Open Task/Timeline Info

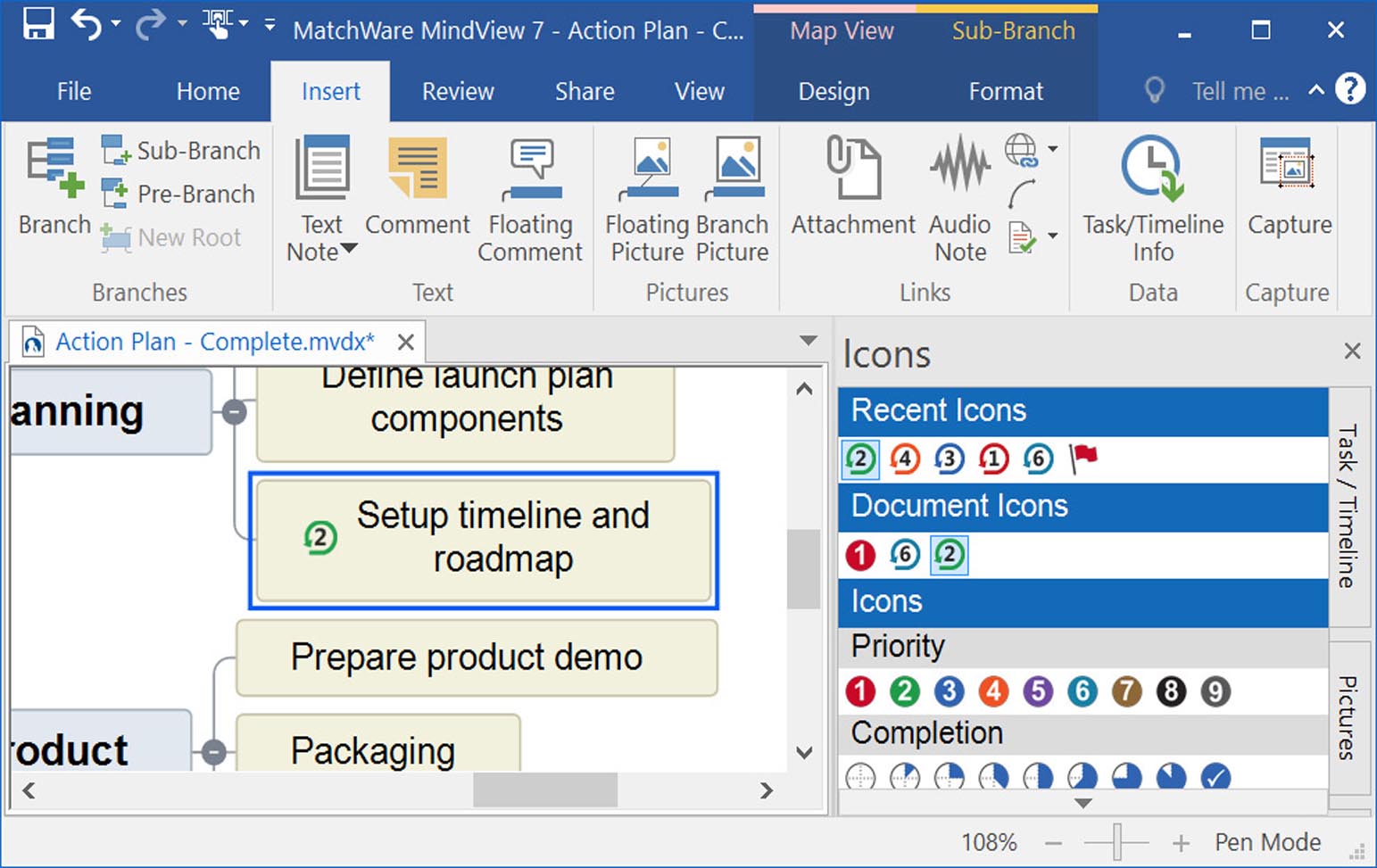coord(1152,196)
